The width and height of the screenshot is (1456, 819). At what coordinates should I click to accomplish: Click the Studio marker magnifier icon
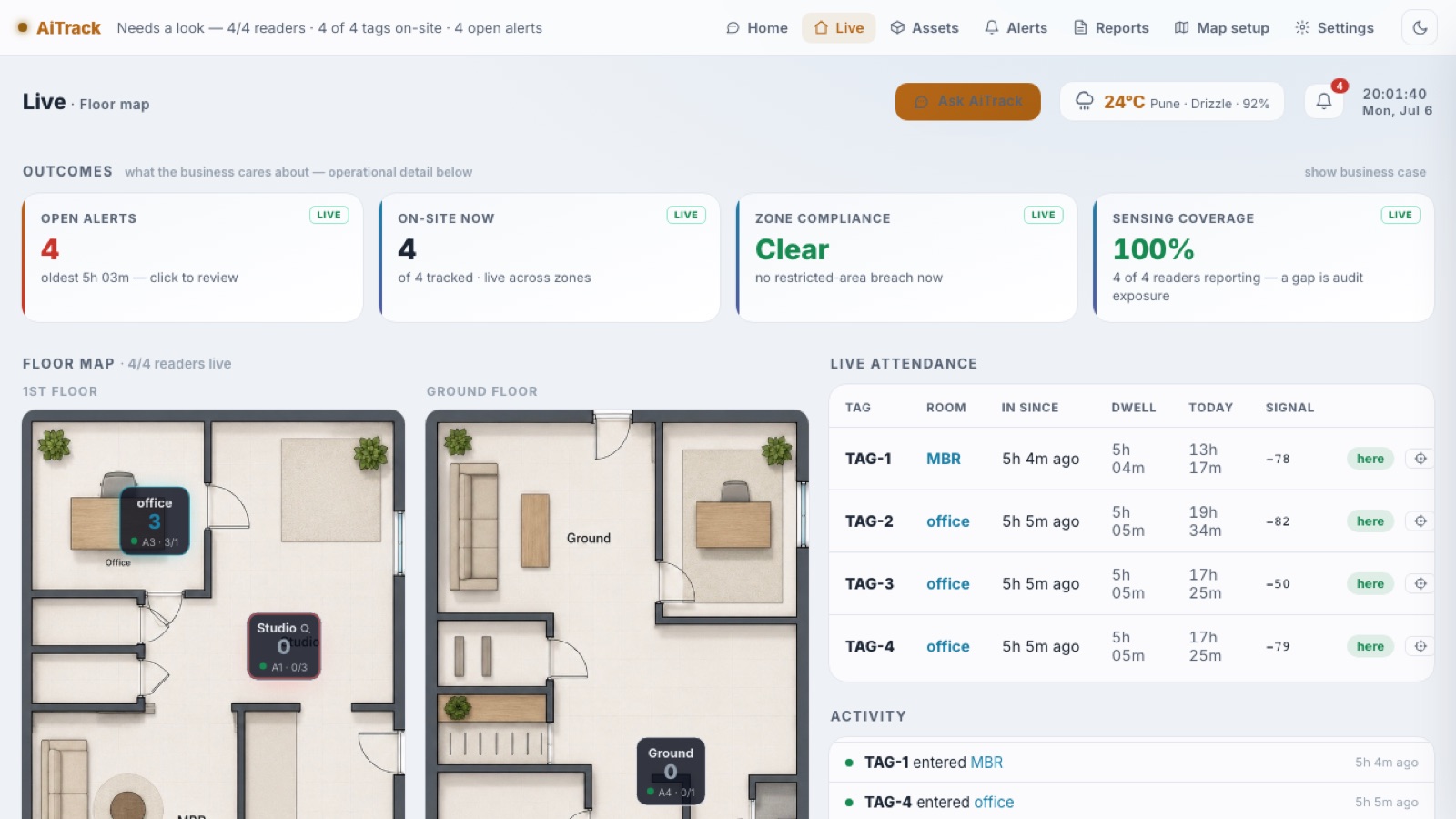click(x=306, y=629)
